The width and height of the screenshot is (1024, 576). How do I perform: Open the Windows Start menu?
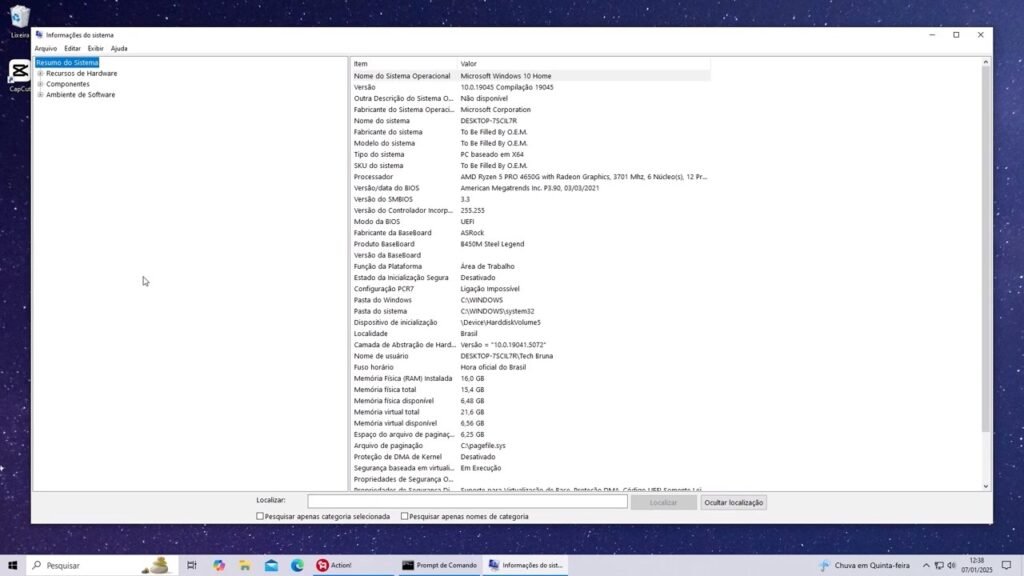[x=13, y=565]
